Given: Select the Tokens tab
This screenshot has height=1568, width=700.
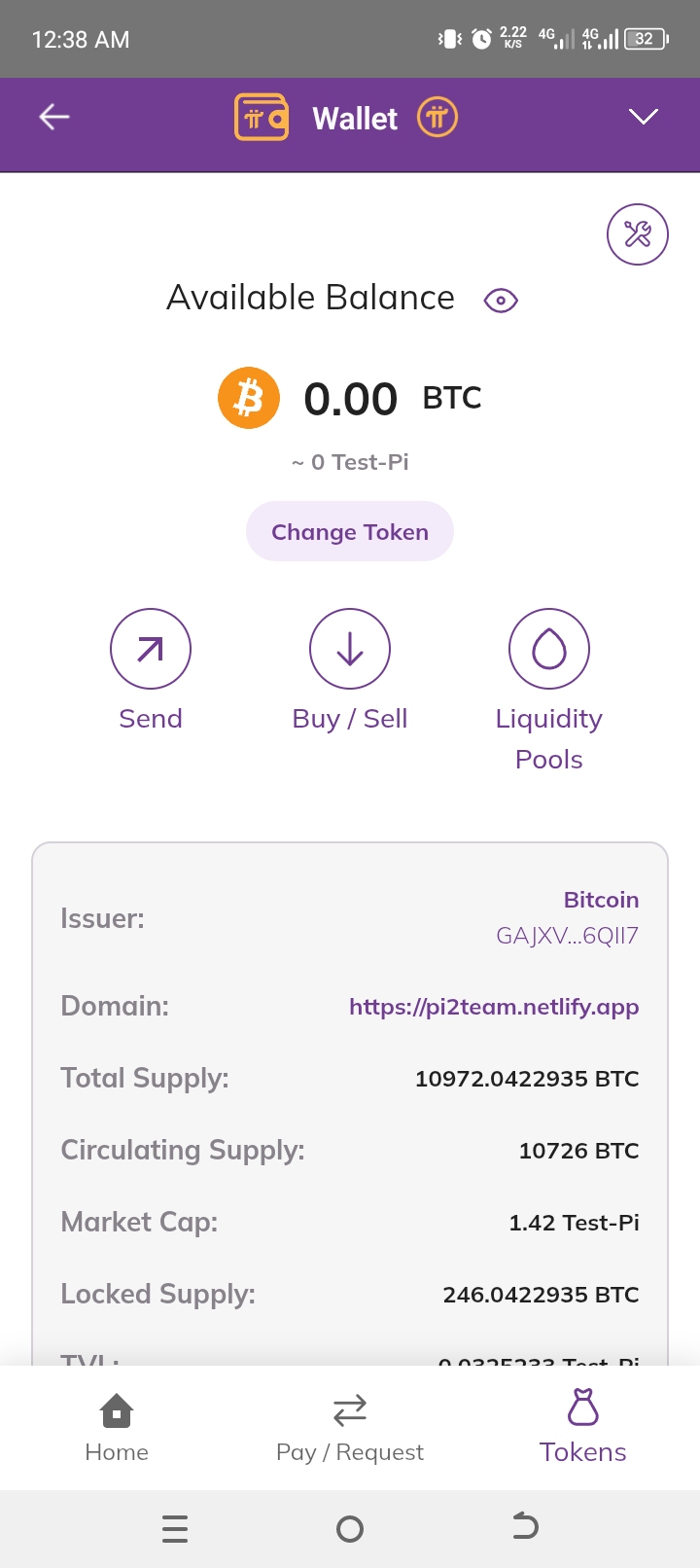Looking at the screenshot, I should pos(583,1427).
